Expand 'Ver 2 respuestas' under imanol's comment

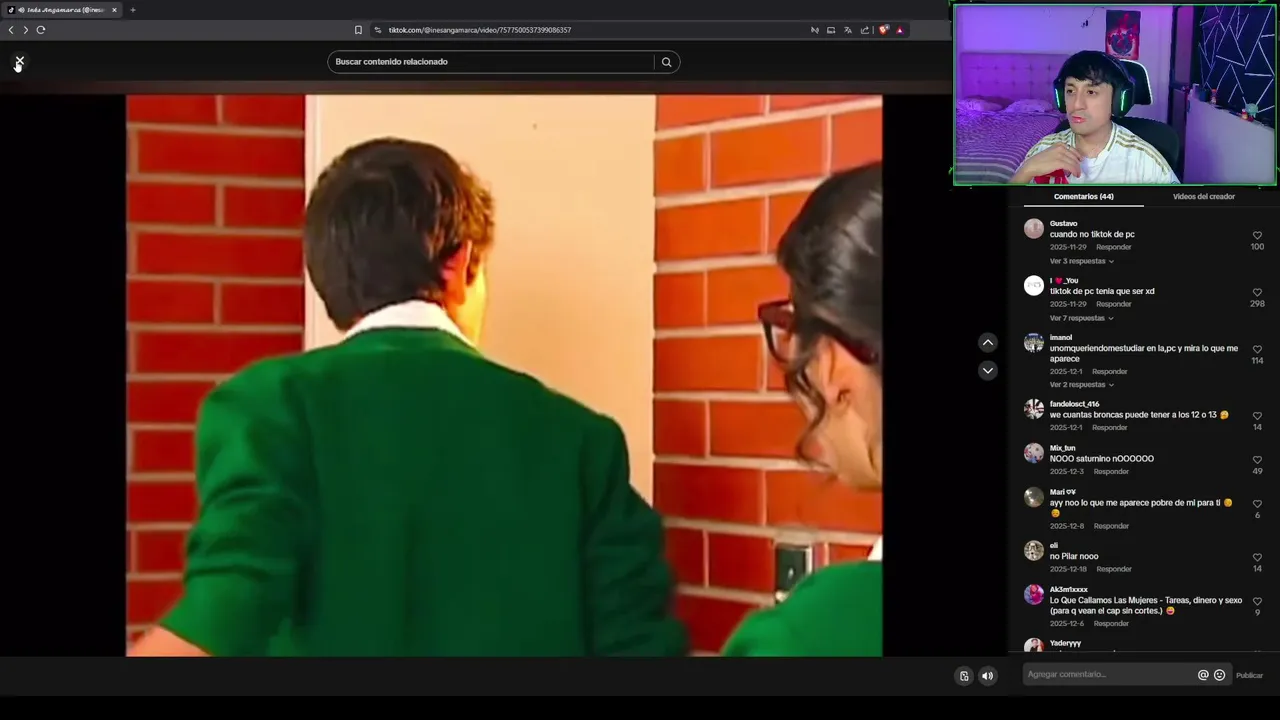pos(1081,384)
